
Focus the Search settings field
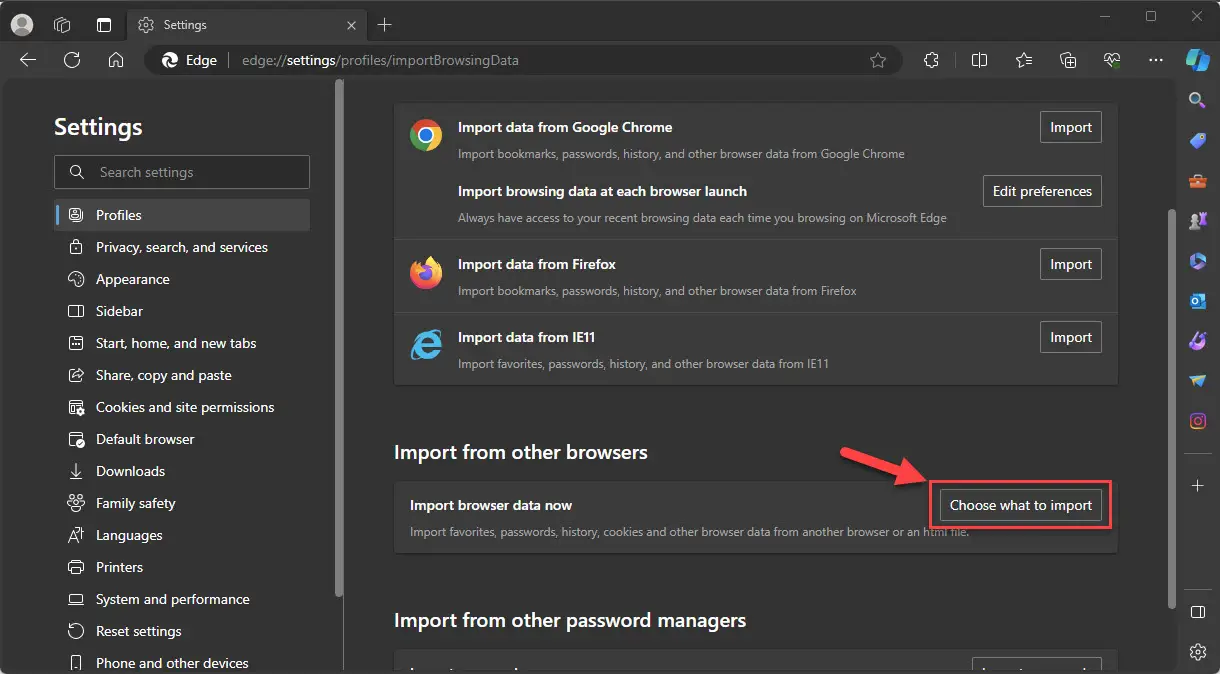tap(182, 172)
